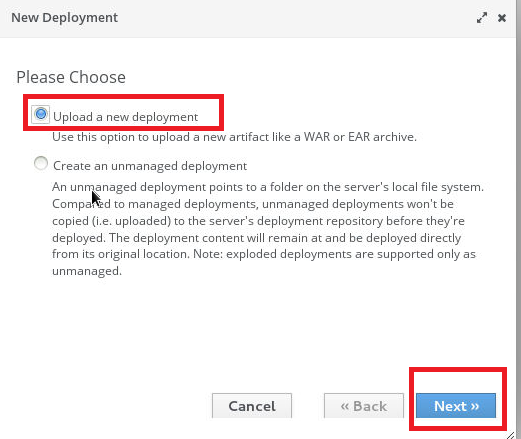Select the Upload a new deployment radio button

coord(41,114)
